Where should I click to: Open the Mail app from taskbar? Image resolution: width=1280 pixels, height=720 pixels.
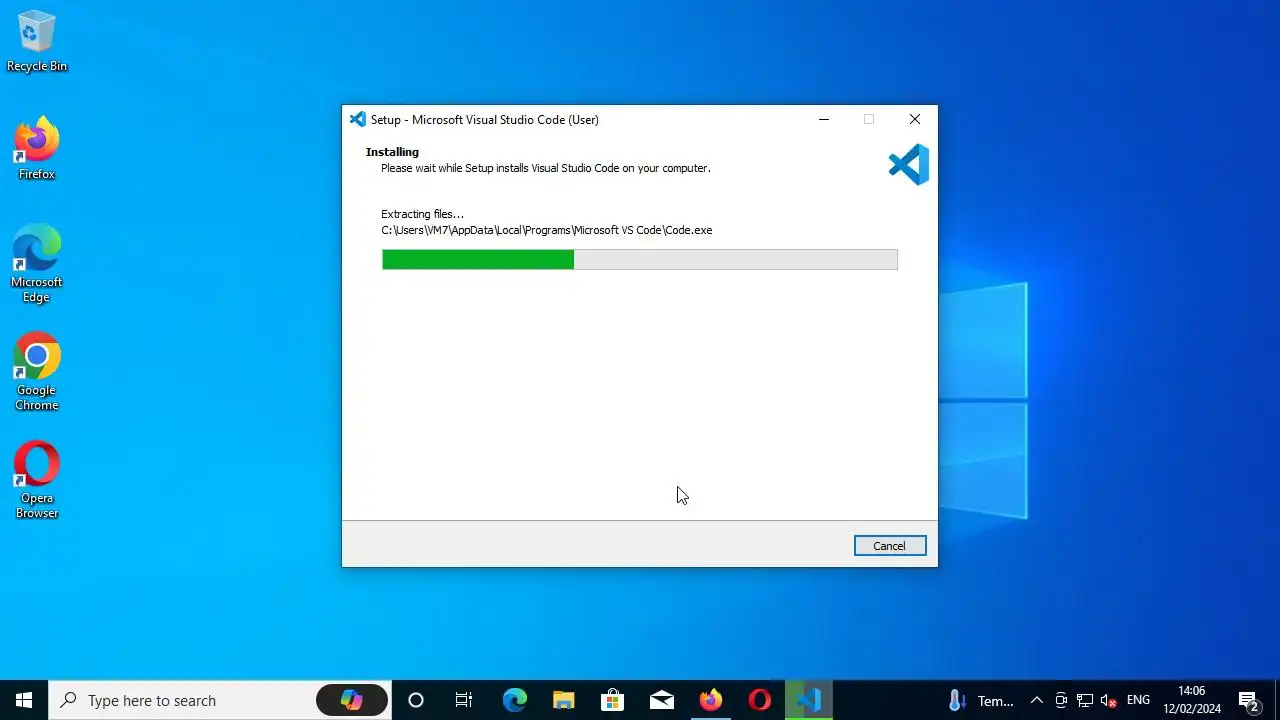coord(662,700)
